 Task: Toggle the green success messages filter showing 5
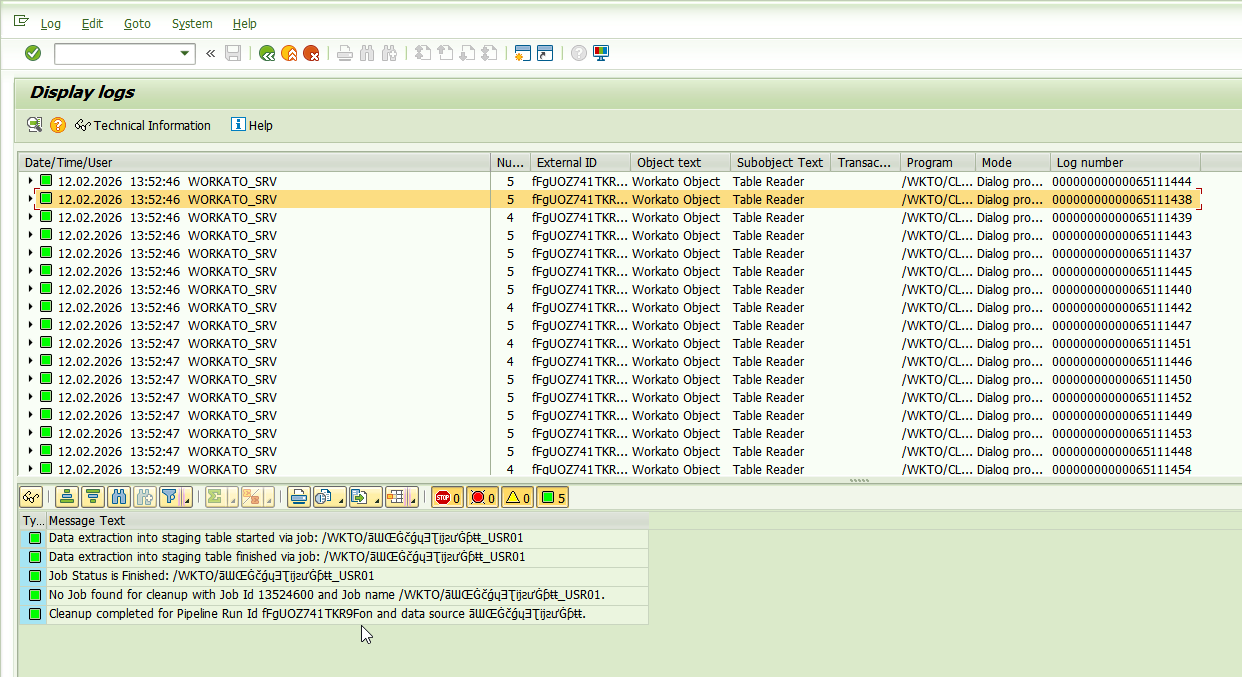(x=551, y=497)
